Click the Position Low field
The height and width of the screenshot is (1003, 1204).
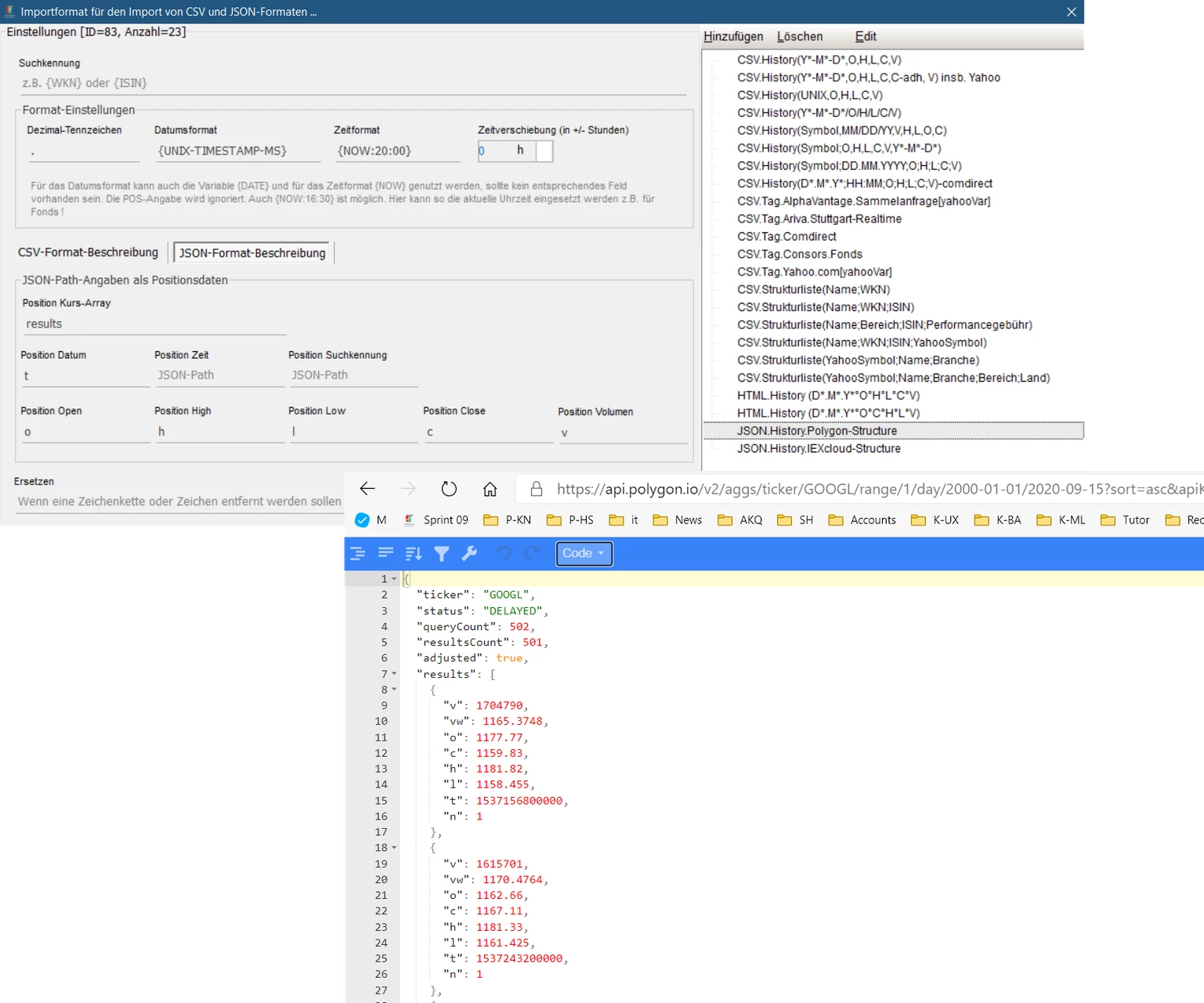pos(353,433)
